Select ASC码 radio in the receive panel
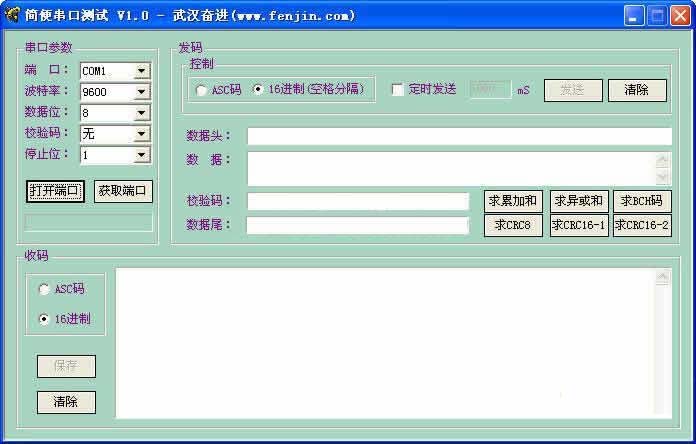Image resolution: width=696 pixels, height=444 pixels. click(x=44, y=289)
